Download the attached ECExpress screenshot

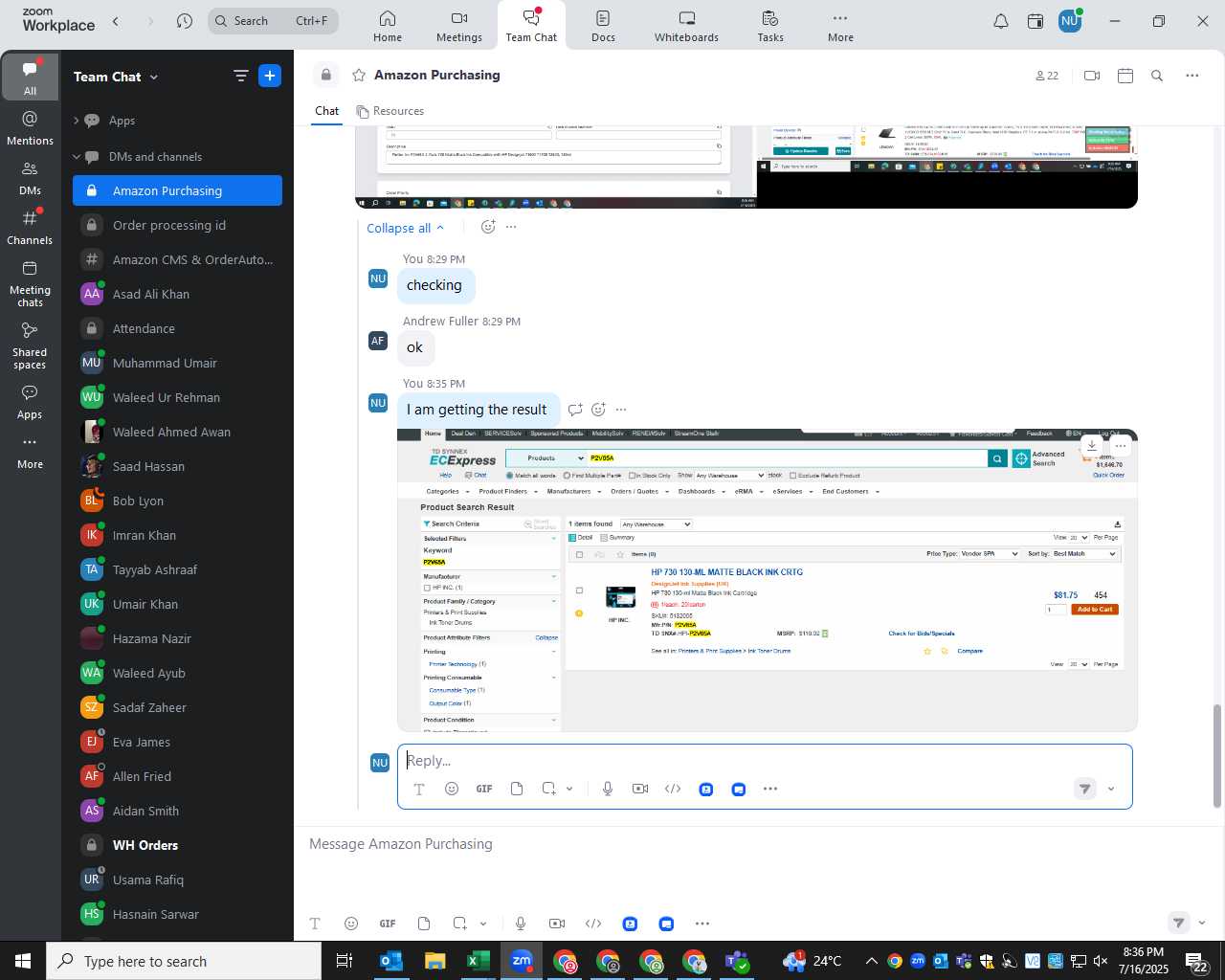1092,446
